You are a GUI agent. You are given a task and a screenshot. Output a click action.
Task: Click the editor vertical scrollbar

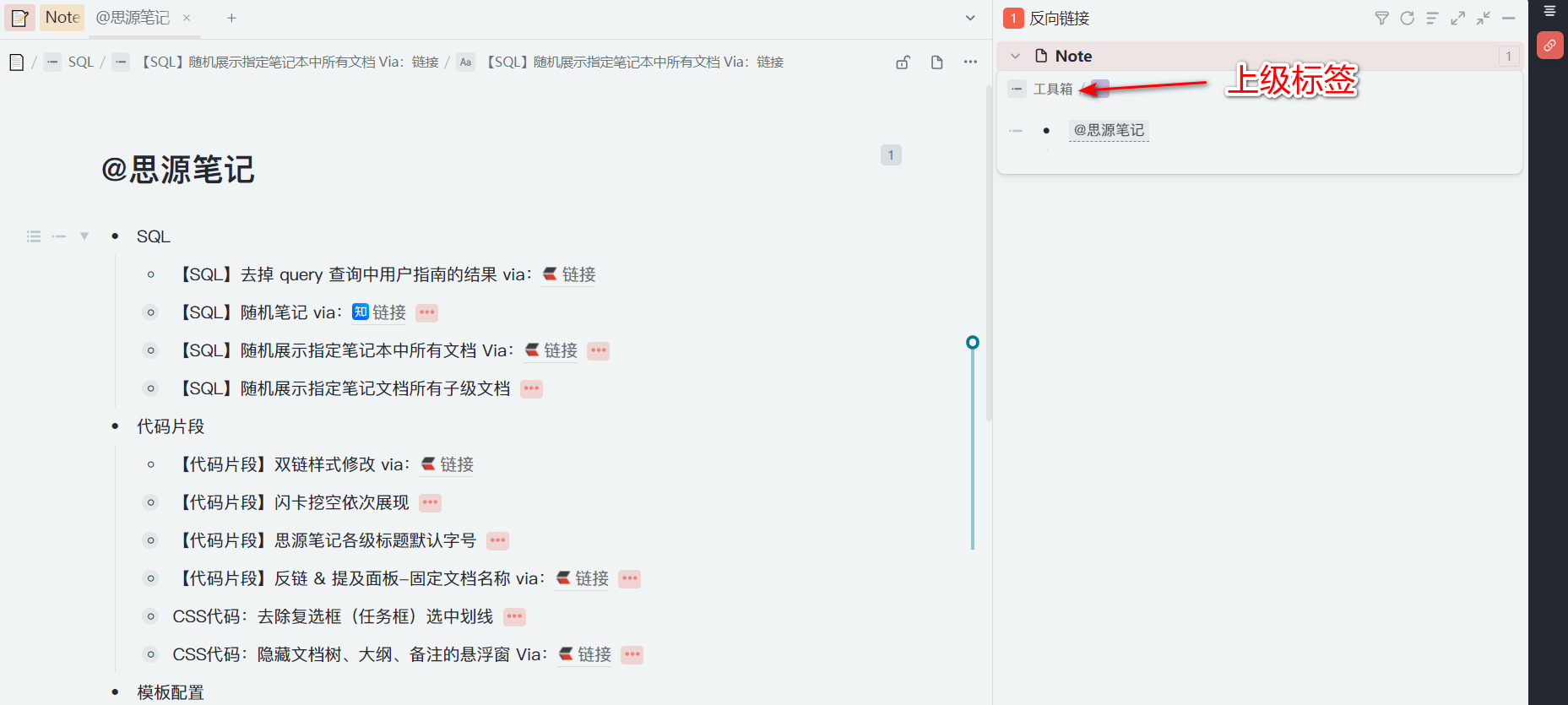click(989, 253)
